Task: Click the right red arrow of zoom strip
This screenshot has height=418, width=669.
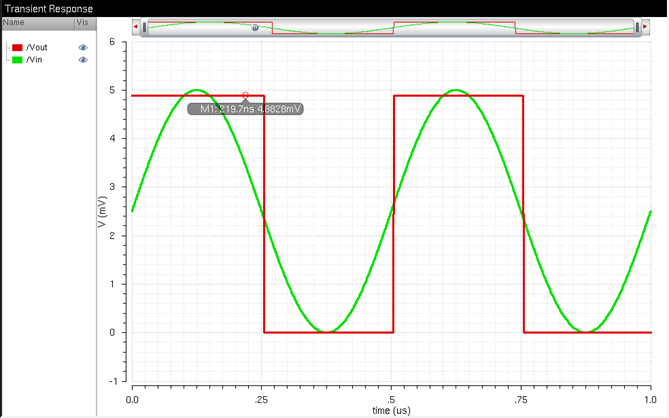Action: (x=645, y=27)
